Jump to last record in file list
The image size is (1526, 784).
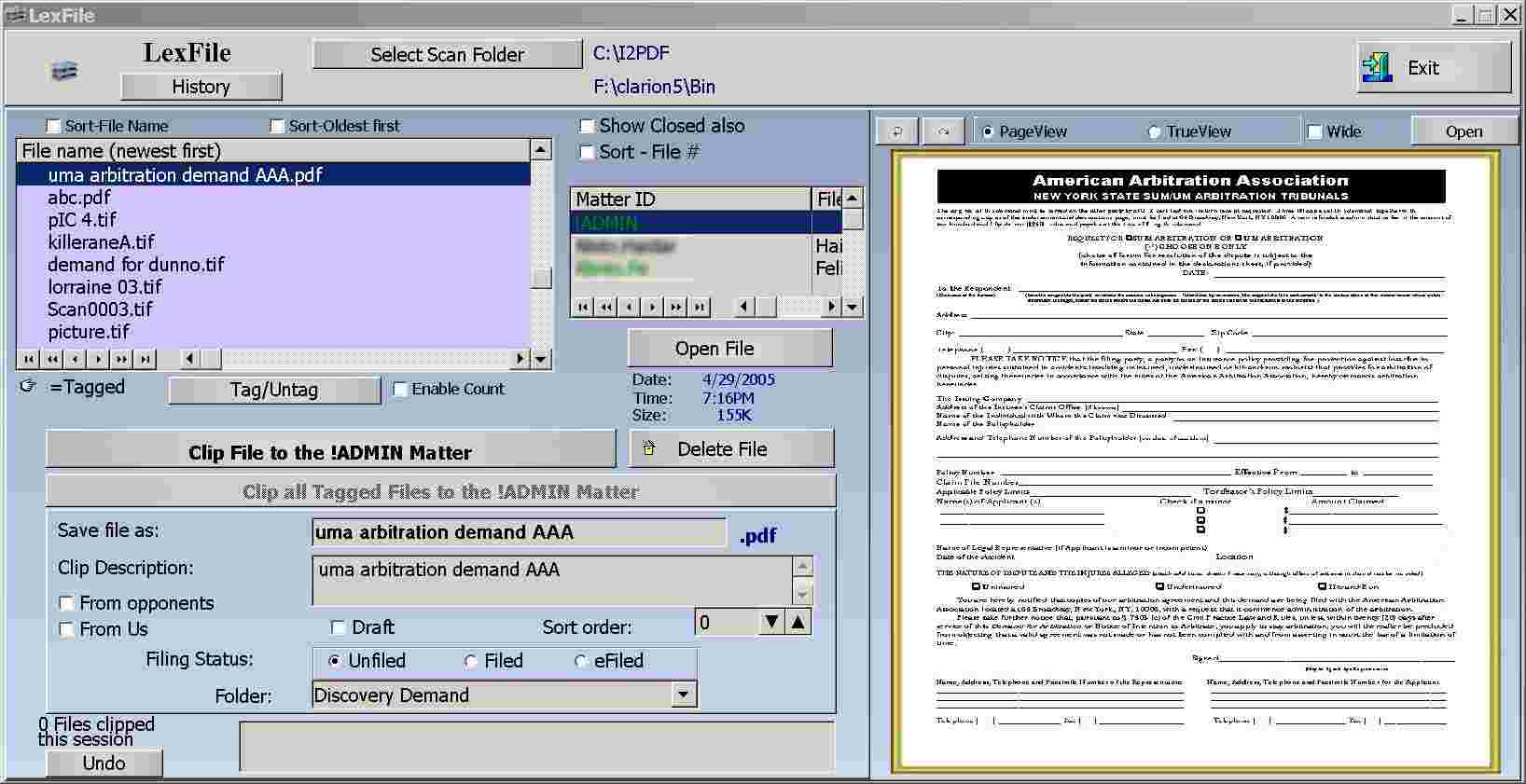(x=146, y=359)
